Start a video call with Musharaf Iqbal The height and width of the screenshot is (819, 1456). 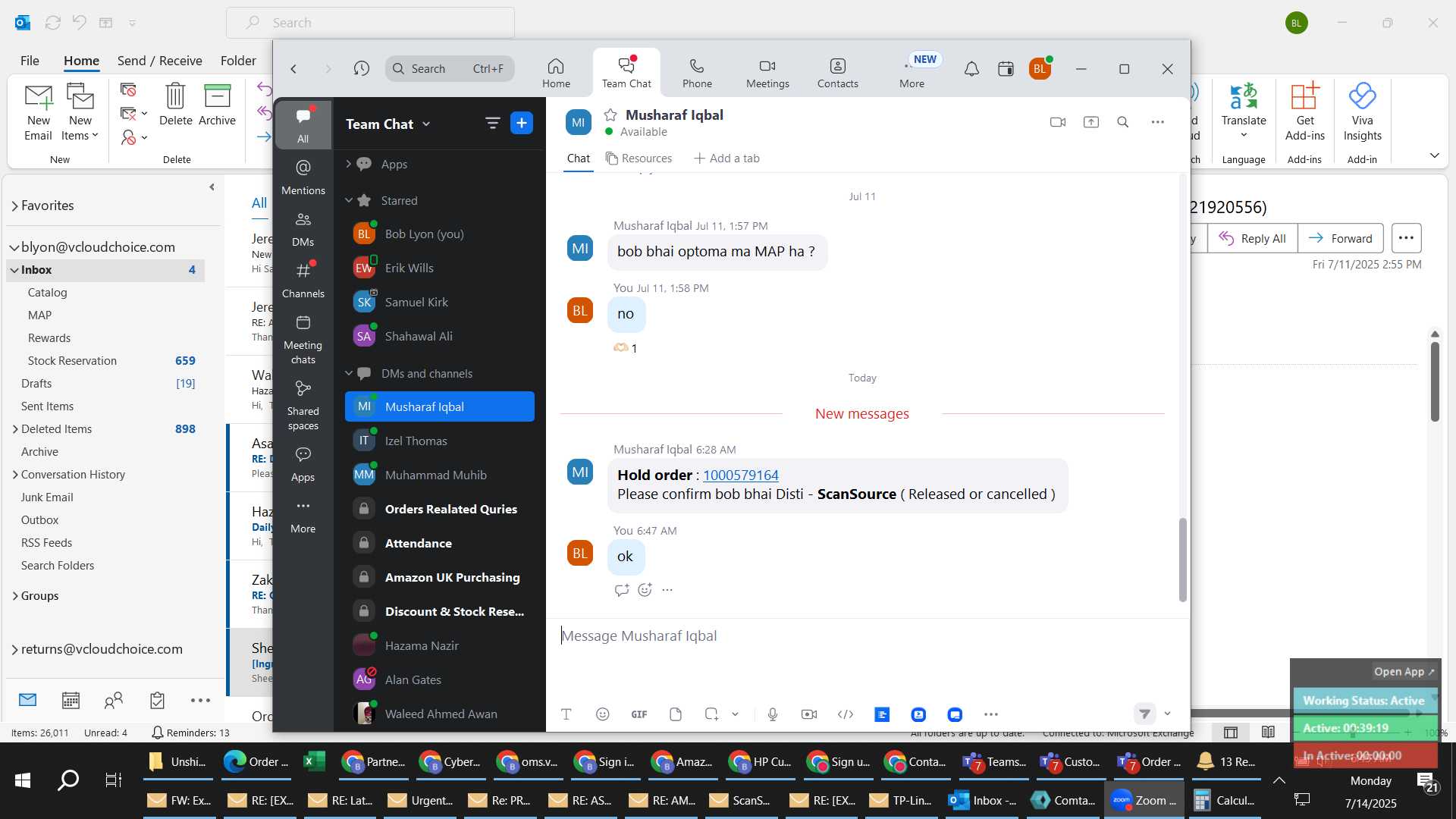tap(1057, 122)
